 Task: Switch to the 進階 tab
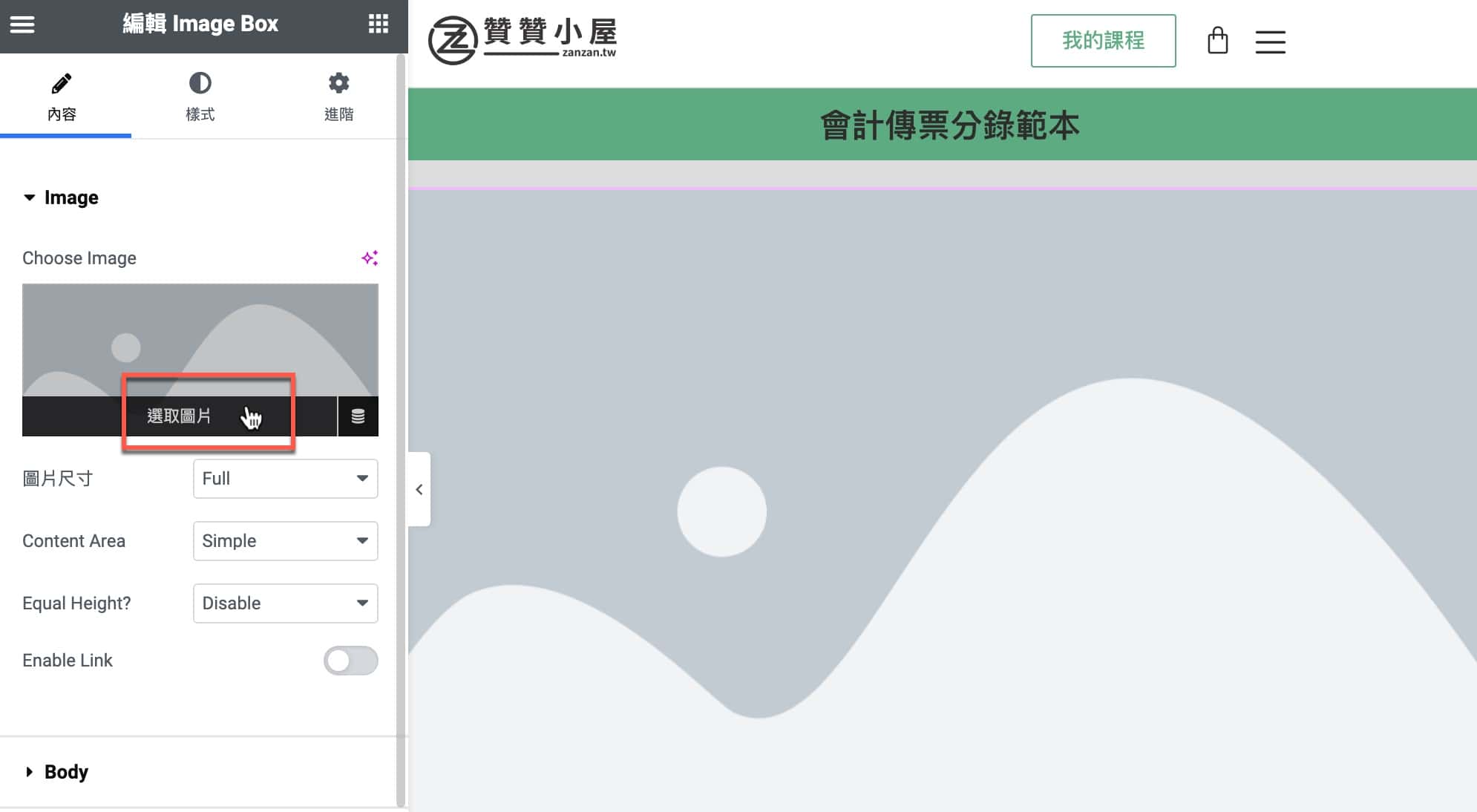pyautogui.click(x=338, y=96)
